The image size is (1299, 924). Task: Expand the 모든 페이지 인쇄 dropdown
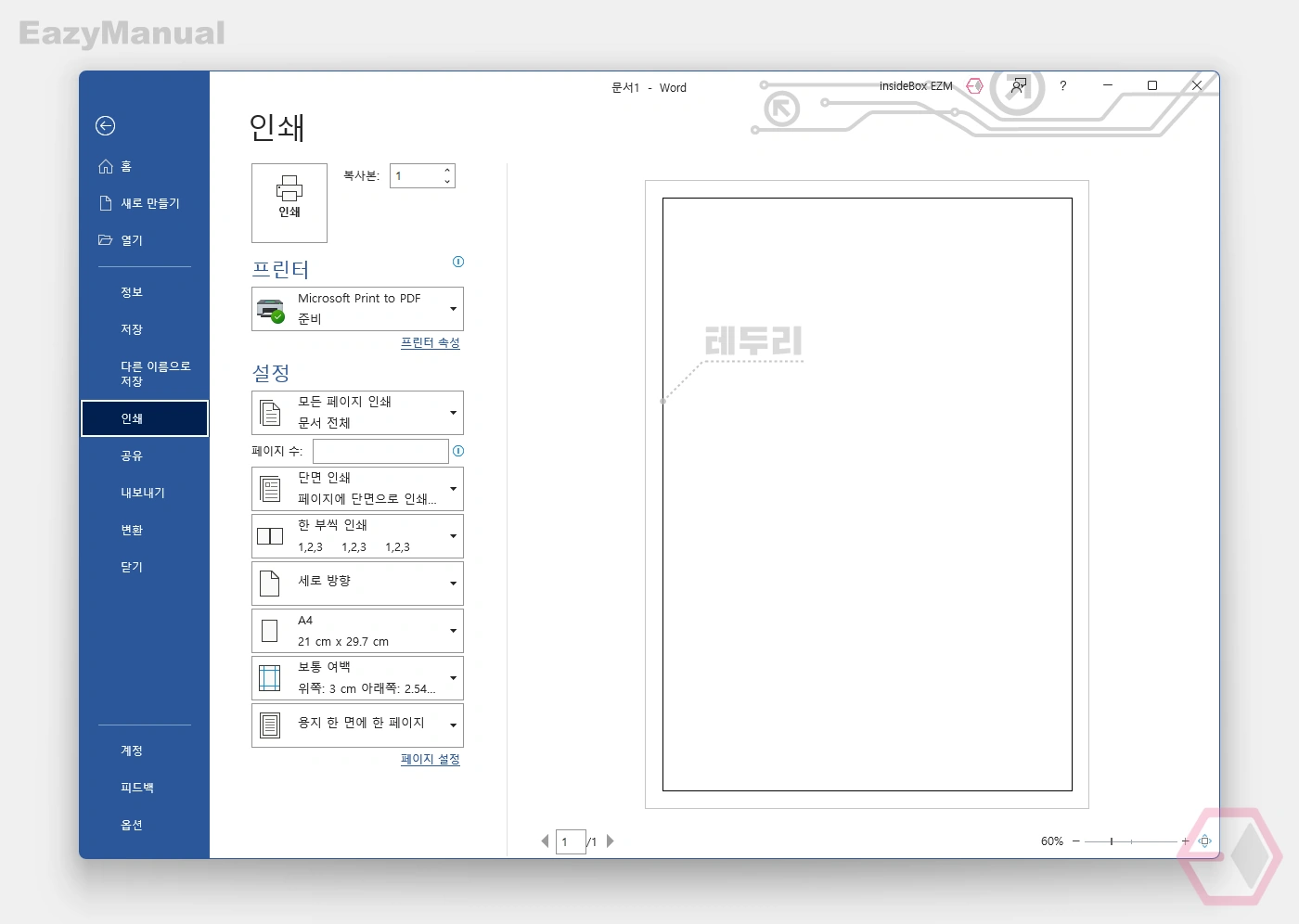pos(357,413)
